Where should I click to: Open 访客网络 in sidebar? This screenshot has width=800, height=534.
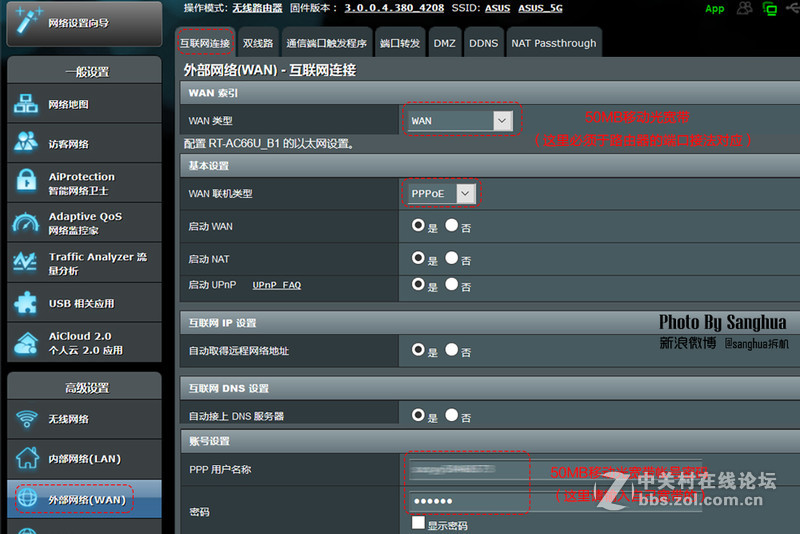pos(85,144)
